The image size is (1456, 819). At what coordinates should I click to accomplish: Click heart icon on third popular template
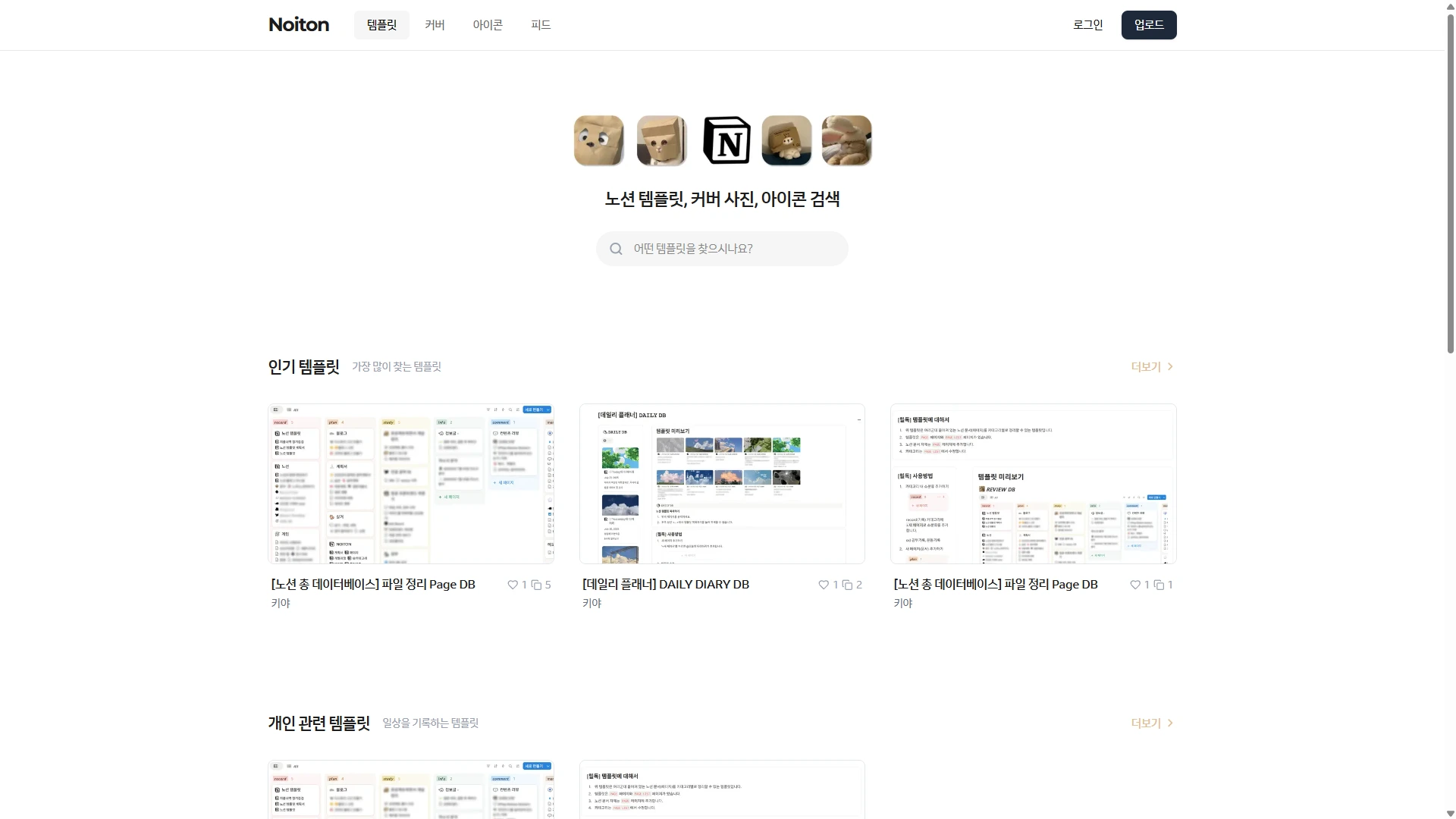pyautogui.click(x=1135, y=585)
